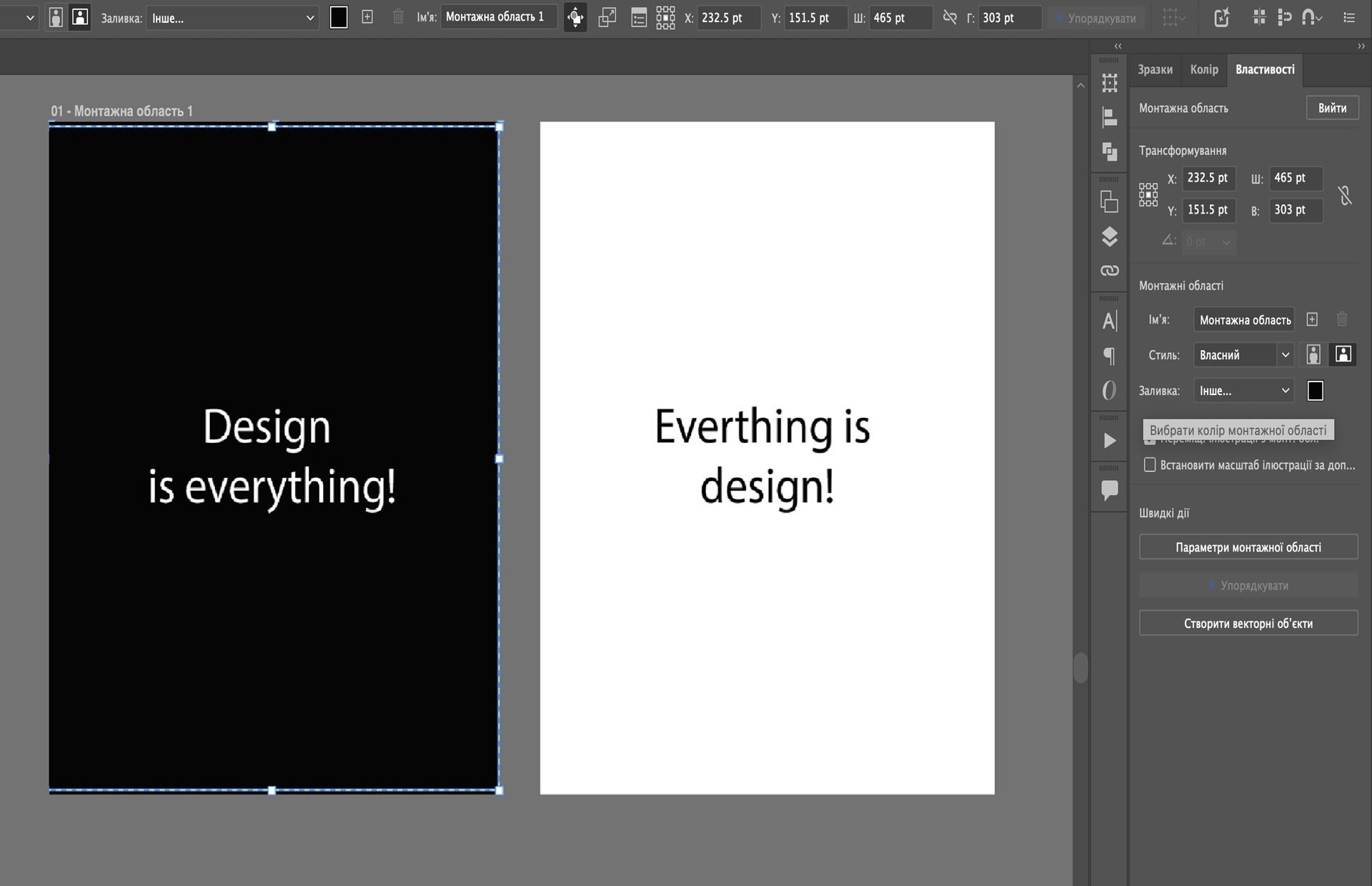Image resolution: width=1372 pixels, height=886 pixels.
Task: Open the Заливка dropdown in the Properties panel
Action: coord(1243,391)
